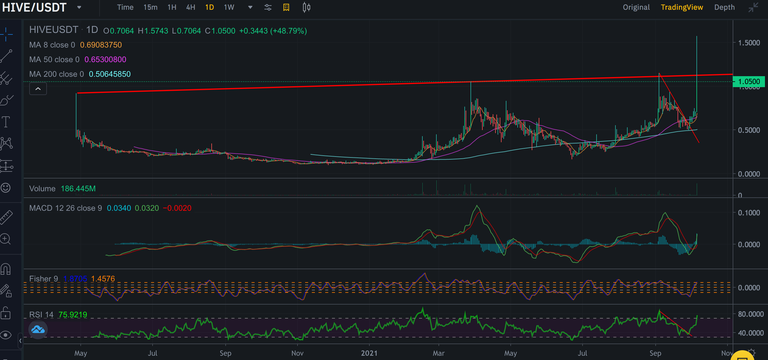Viewport: 768px width, 360px height.
Task: Click the Fisher 9 indicator label
Action: coord(43,279)
